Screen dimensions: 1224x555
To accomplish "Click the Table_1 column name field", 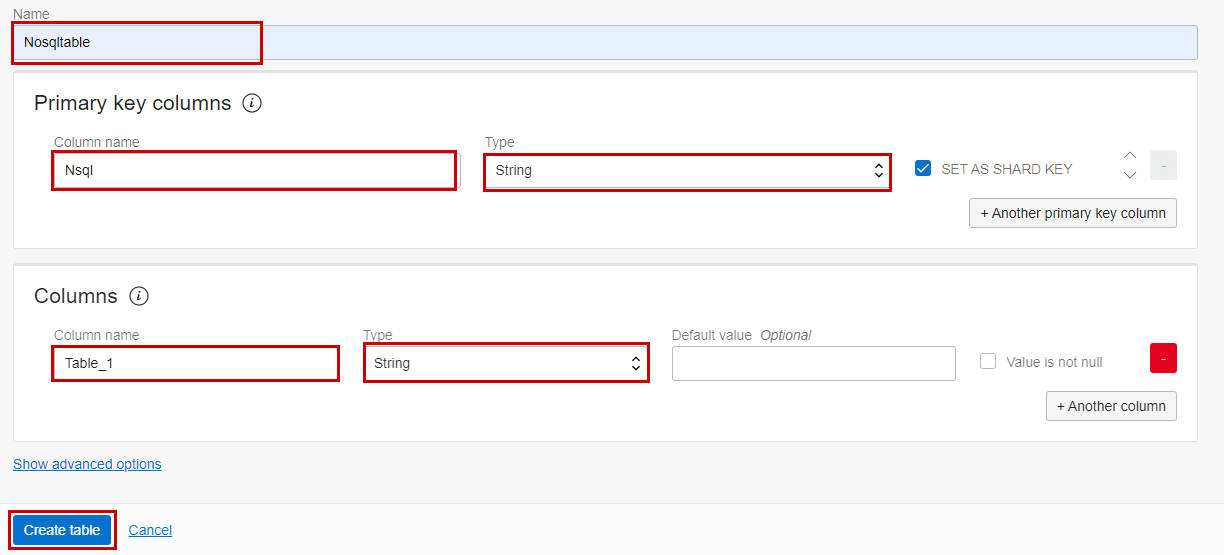I will pos(196,363).
